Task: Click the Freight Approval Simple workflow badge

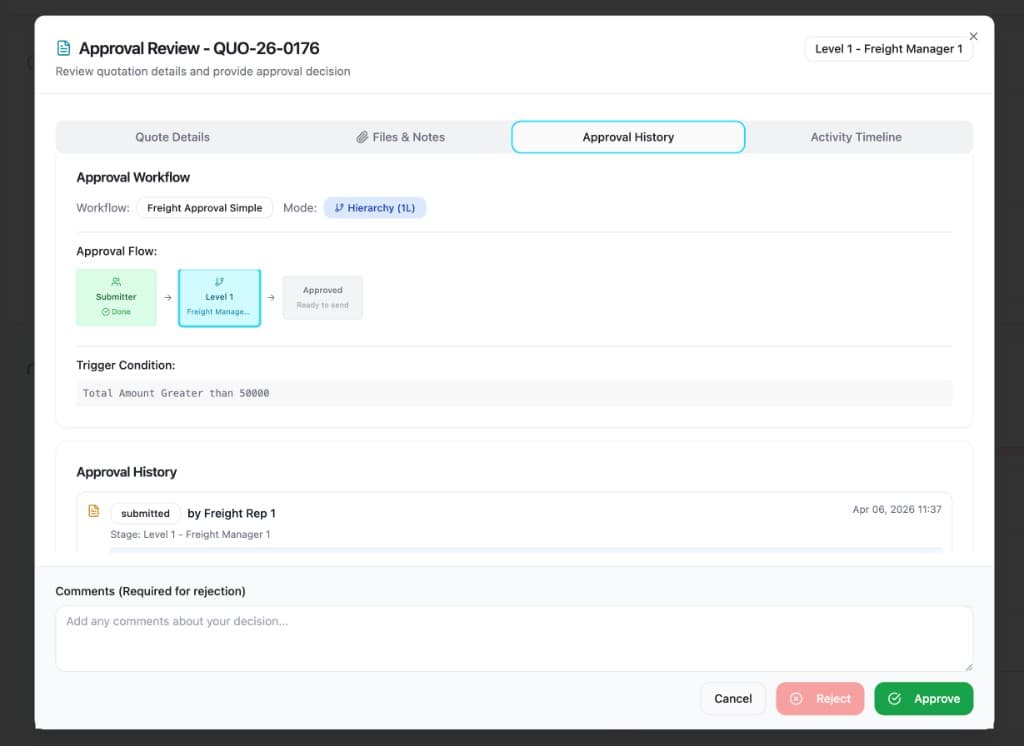Action: click(205, 207)
